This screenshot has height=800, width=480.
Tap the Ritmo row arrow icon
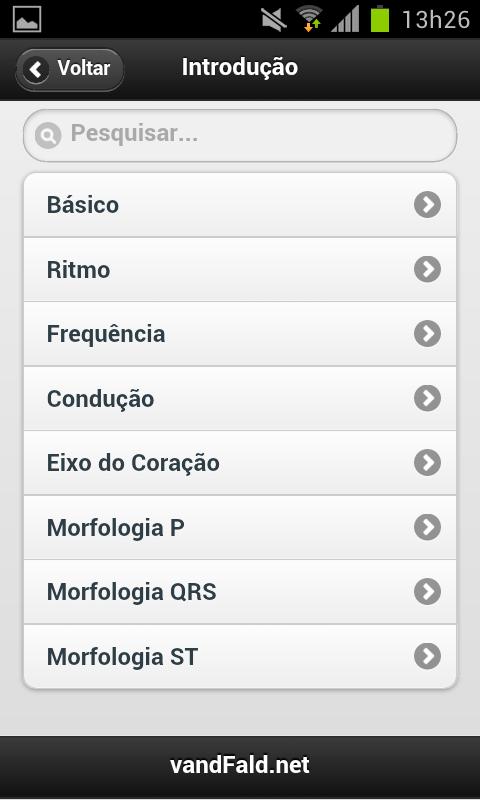(x=427, y=269)
